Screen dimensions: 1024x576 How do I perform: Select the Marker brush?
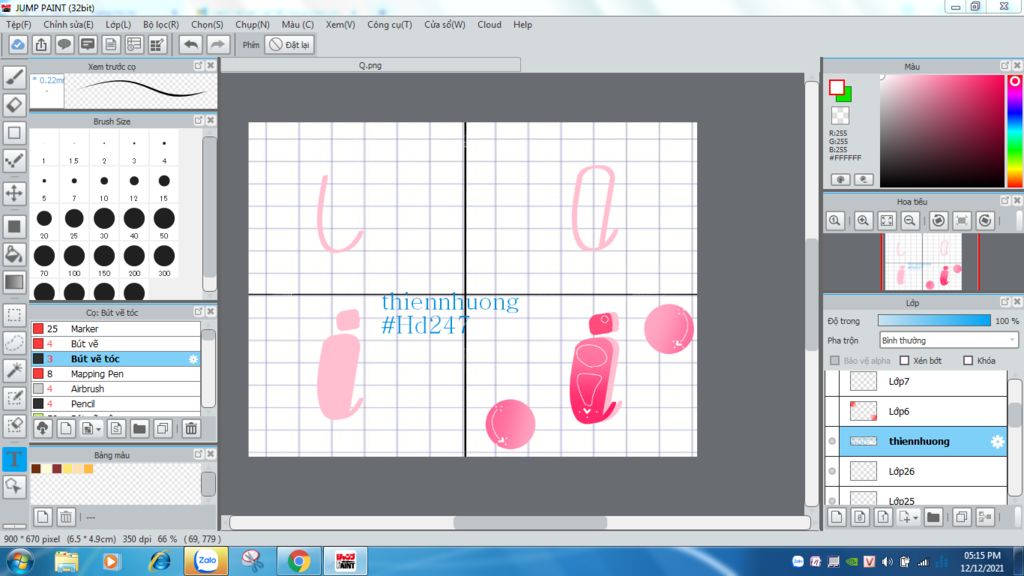(x=116, y=329)
